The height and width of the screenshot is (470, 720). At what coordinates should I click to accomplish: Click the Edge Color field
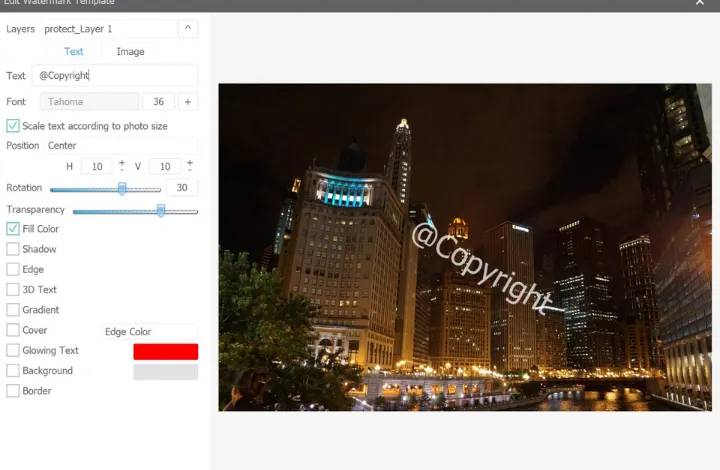point(150,332)
